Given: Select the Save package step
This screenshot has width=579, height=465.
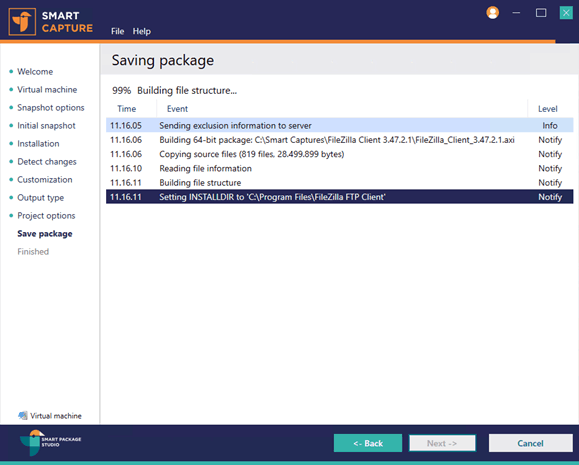Looking at the screenshot, I should tap(45, 234).
